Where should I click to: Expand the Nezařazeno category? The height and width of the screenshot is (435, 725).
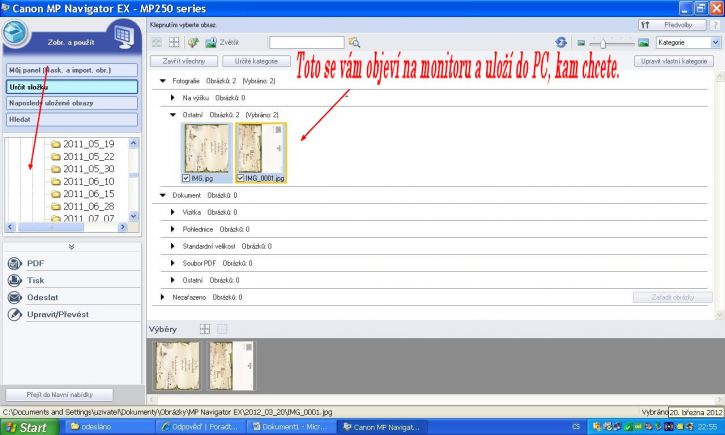[x=162, y=297]
